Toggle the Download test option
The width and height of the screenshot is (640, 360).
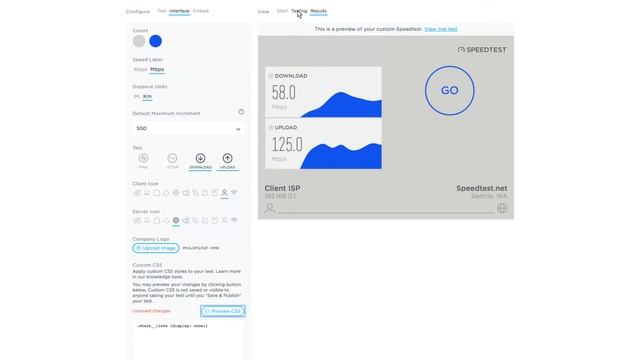point(200,161)
